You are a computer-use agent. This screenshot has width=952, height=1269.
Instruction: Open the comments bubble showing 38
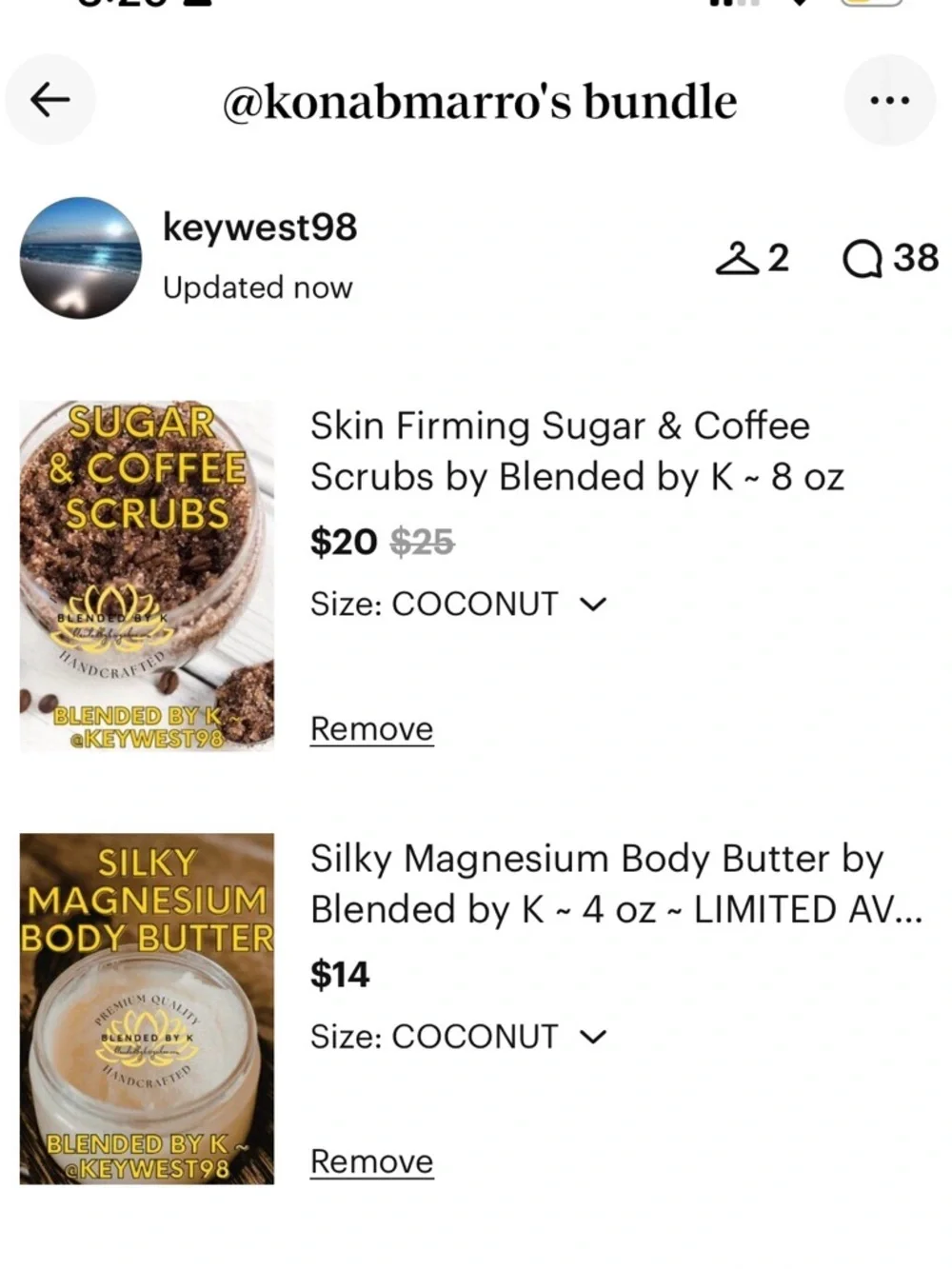(890, 258)
